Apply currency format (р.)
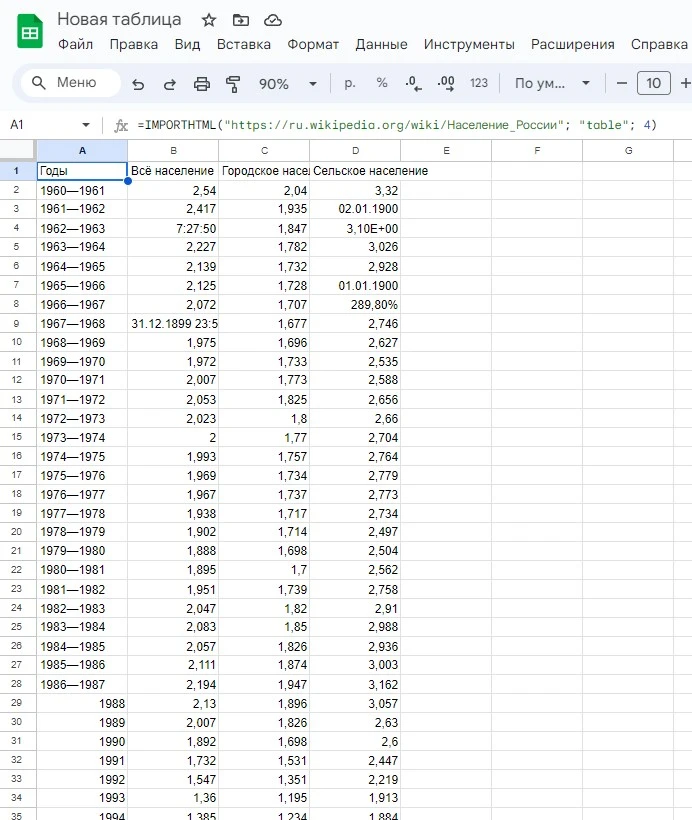The image size is (692, 820). pos(350,84)
